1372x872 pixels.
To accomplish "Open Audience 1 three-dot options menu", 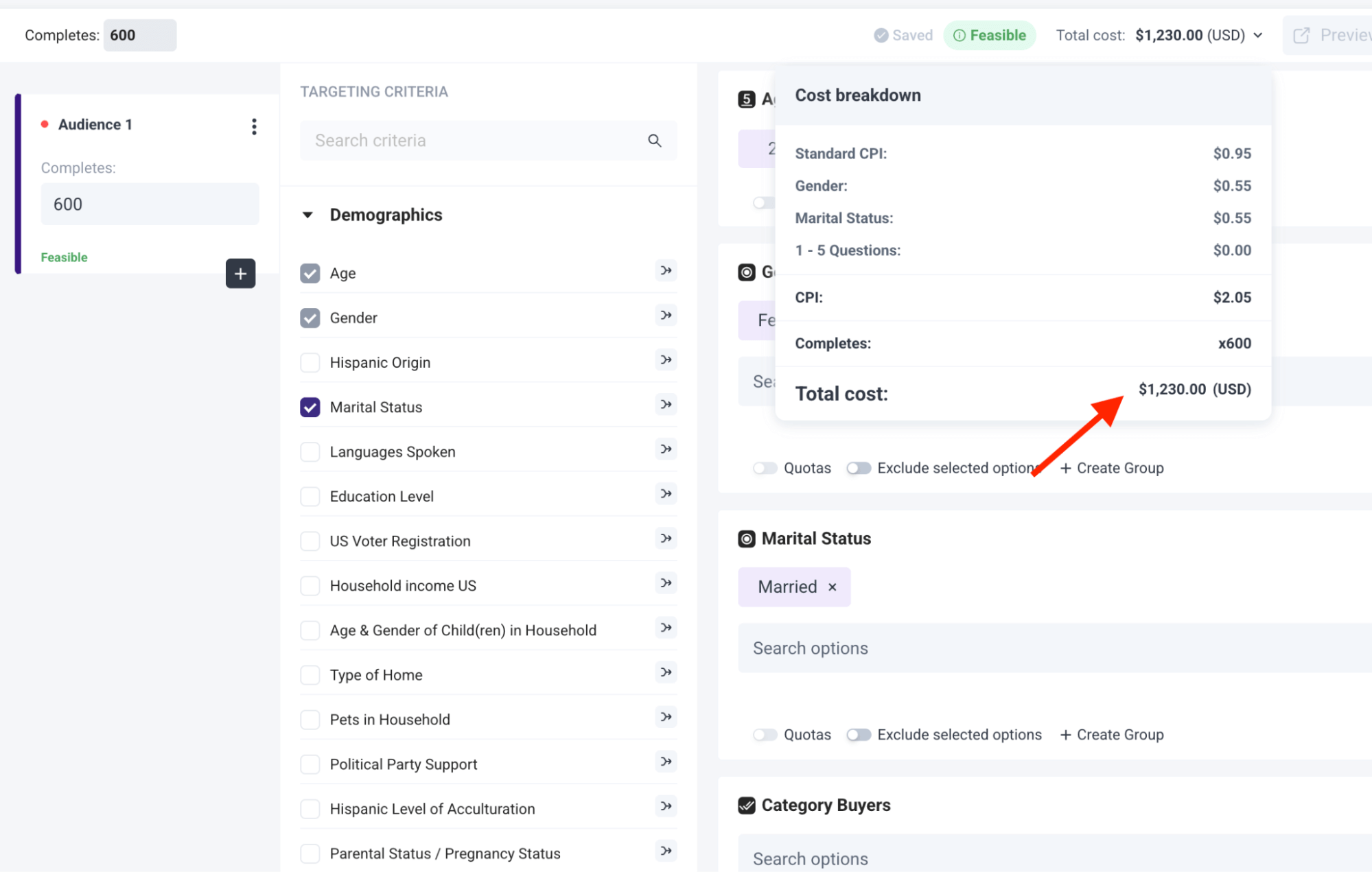I will (254, 126).
